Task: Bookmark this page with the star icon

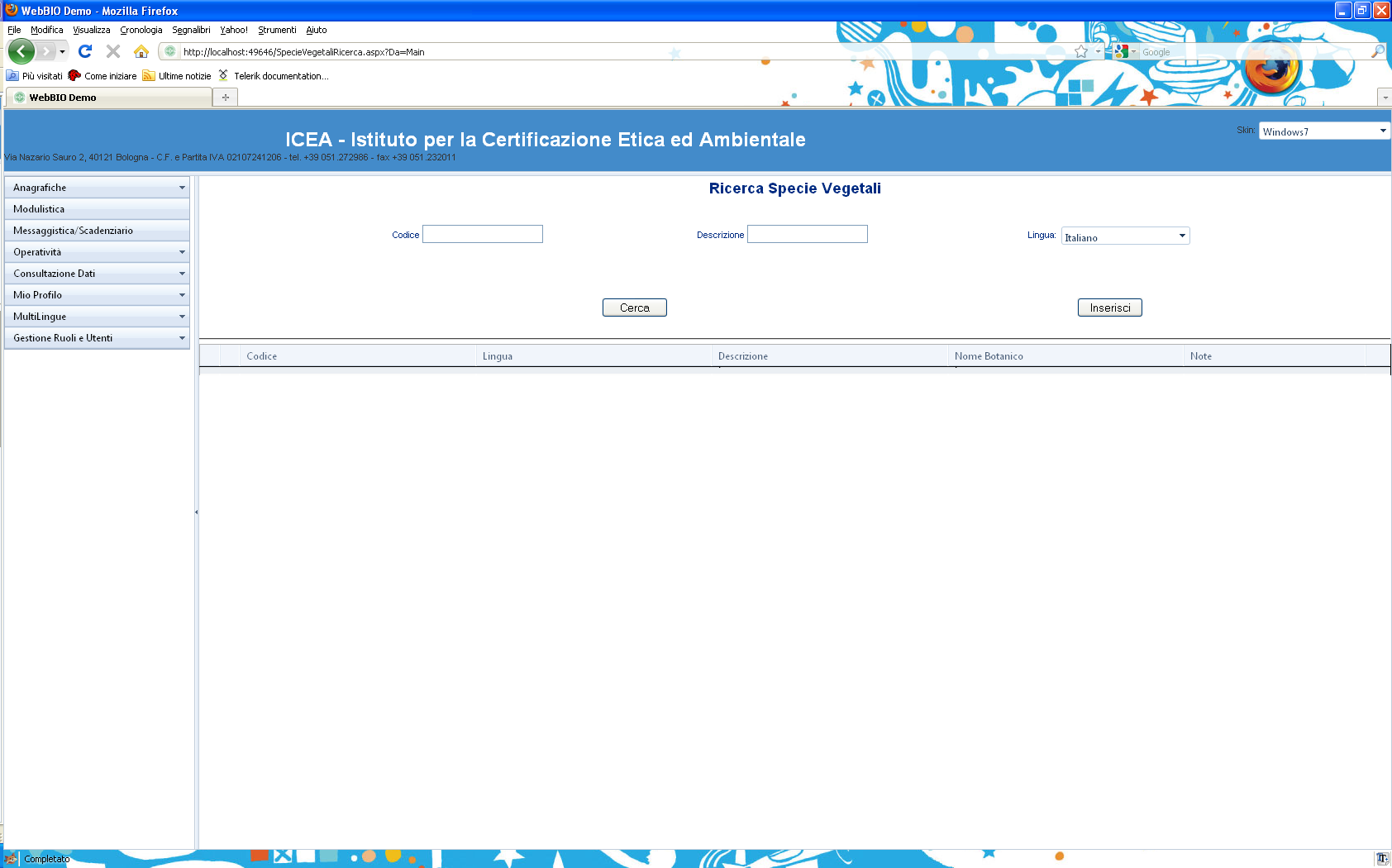Action: [1081, 51]
